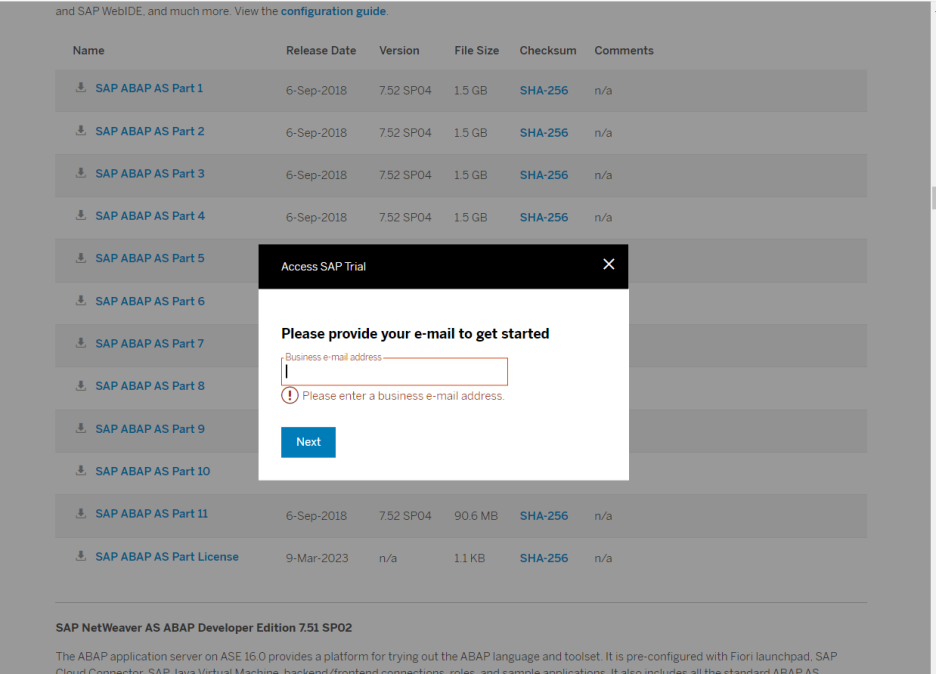Click the 1.1 KB file size cell
The width and height of the screenshot is (936, 674).
469,558
